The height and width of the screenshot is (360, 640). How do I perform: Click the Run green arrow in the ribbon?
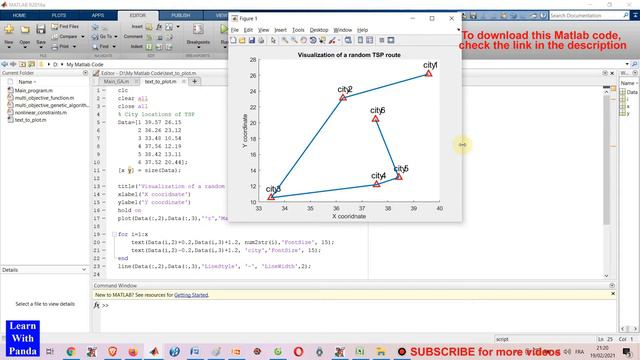point(224,29)
